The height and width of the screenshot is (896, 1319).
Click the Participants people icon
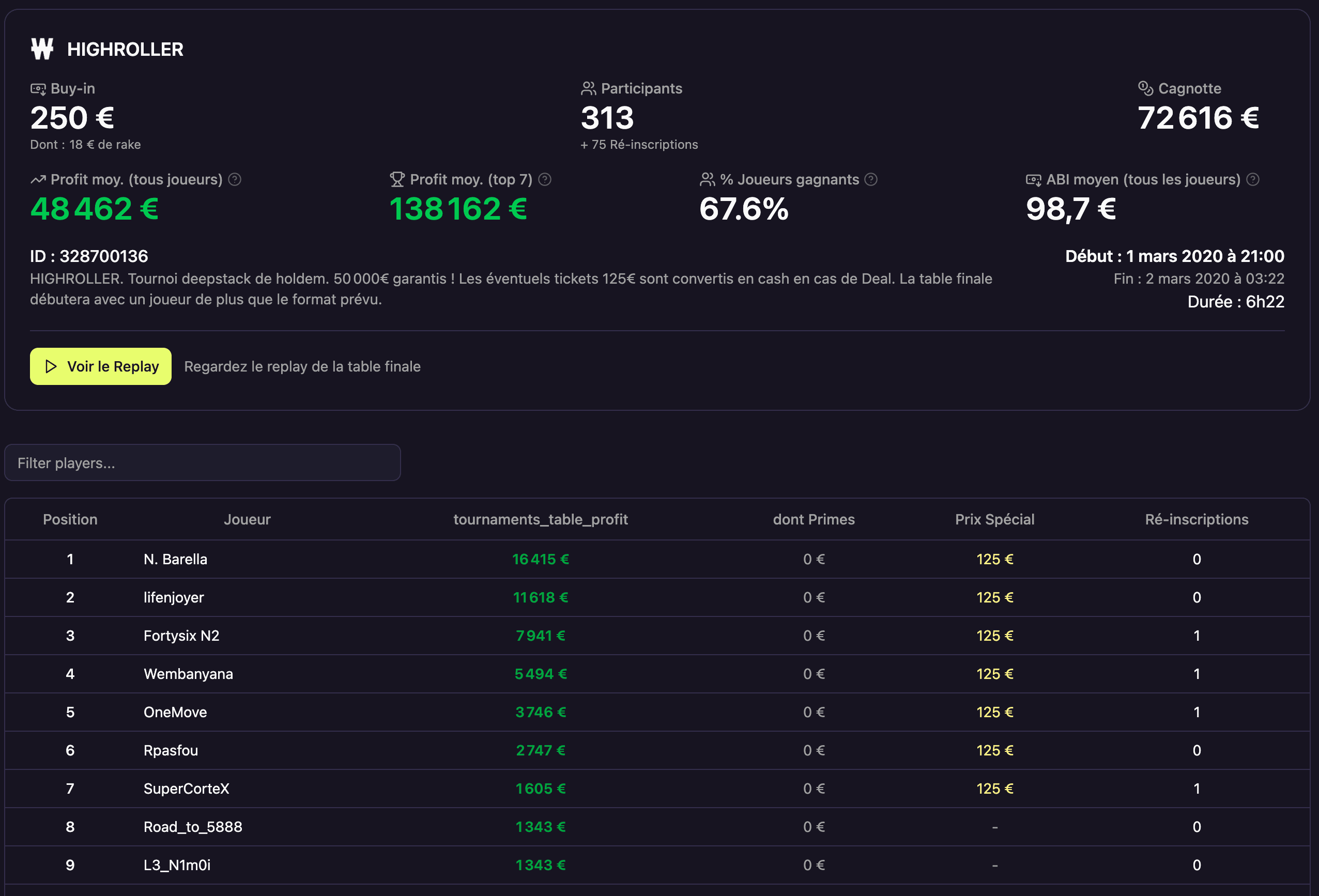(x=588, y=88)
